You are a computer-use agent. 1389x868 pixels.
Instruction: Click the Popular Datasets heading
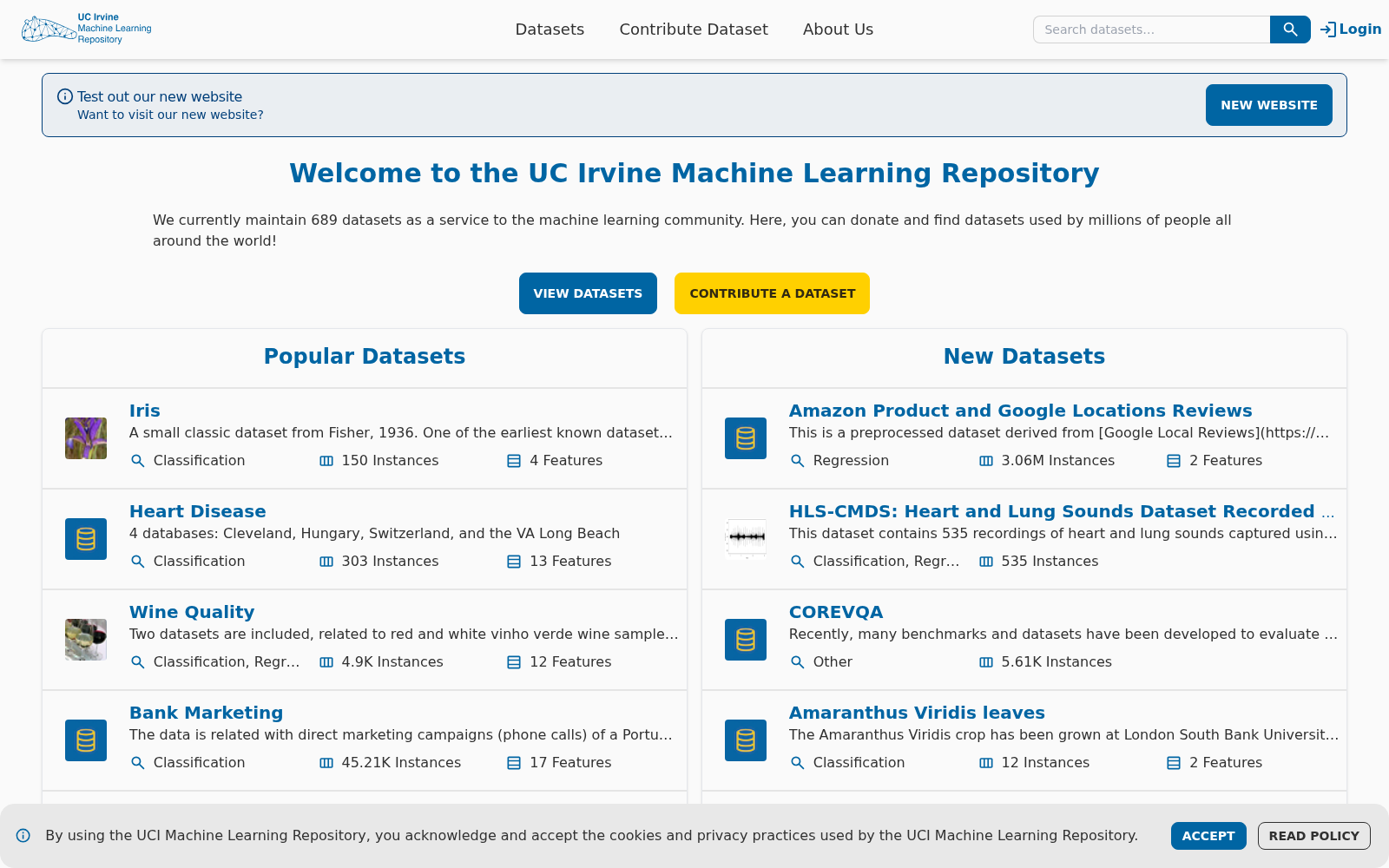click(365, 357)
